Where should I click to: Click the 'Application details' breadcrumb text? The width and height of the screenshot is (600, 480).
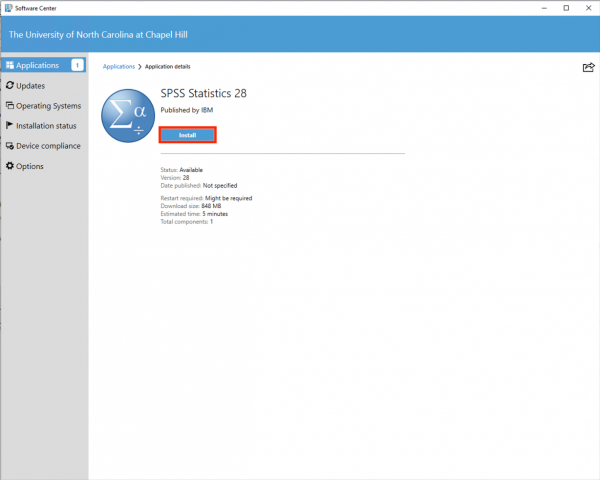[x=168, y=67]
